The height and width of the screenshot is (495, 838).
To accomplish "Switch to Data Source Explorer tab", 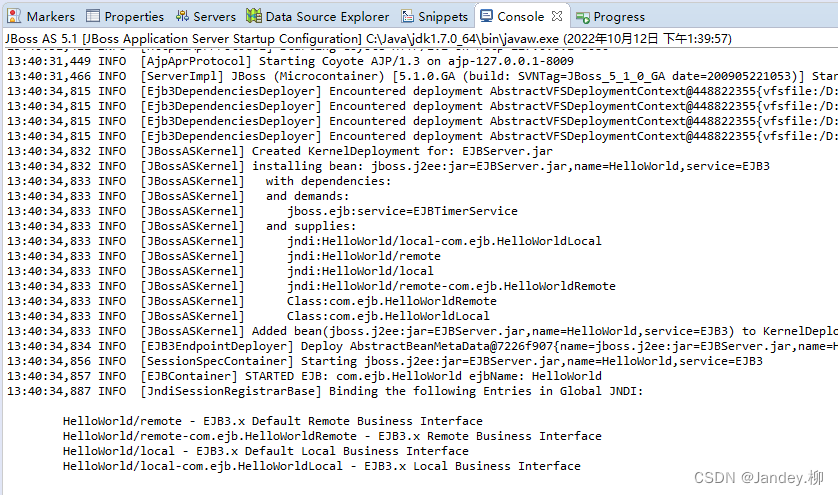I will (x=317, y=17).
